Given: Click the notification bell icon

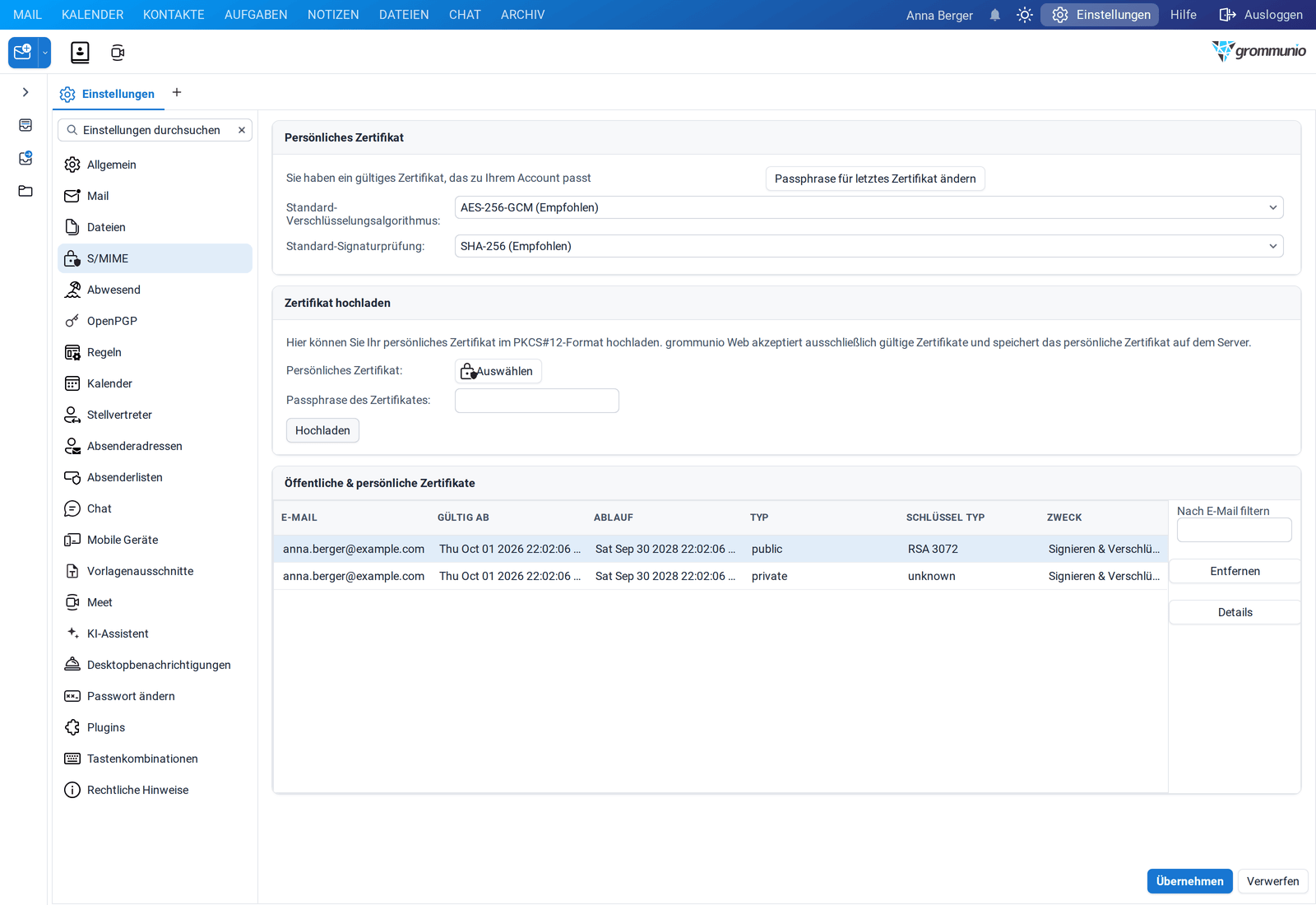Looking at the screenshot, I should point(995,15).
